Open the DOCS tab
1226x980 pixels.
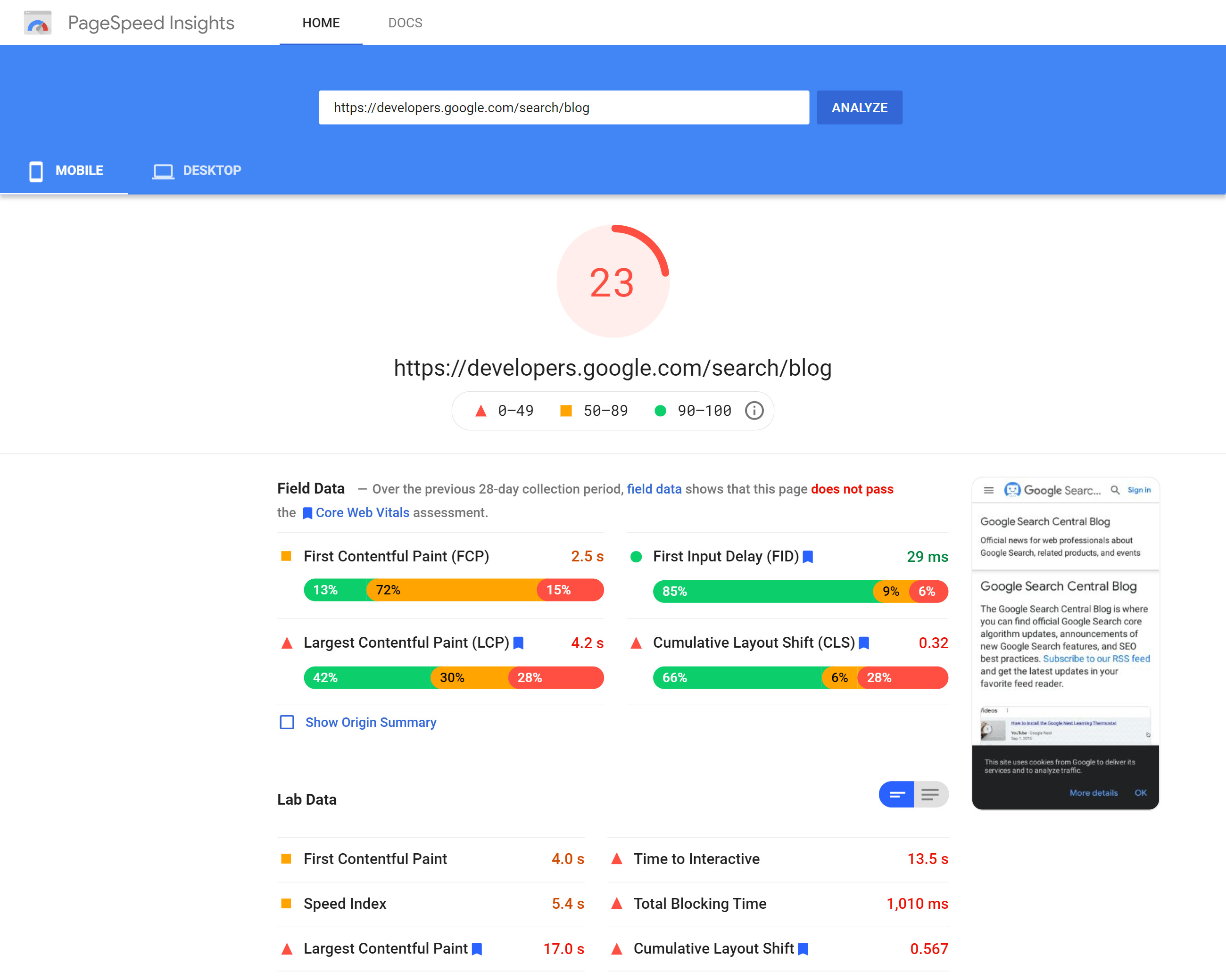tap(405, 23)
